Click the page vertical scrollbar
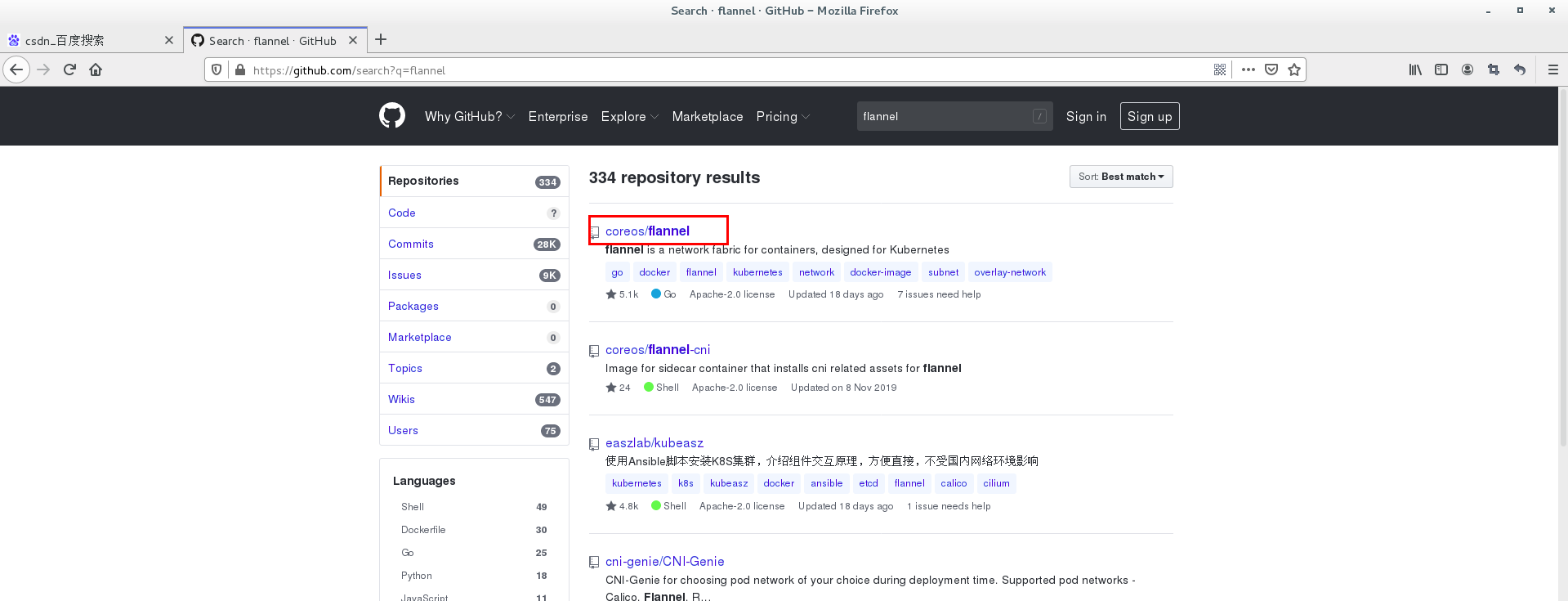 click(x=1562, y=266)
